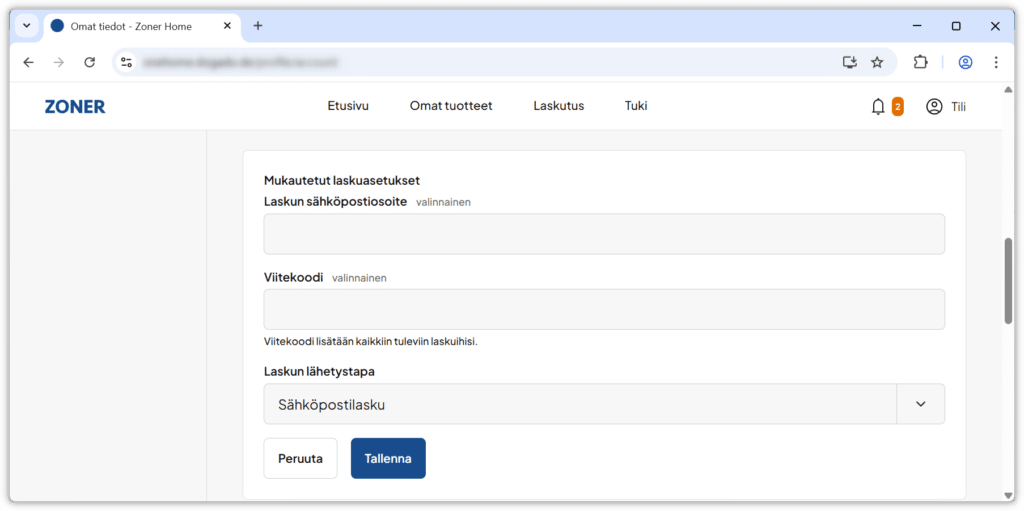This screenshot has width=1024, height=511.
Task: Click the ZONER logo
Action: point(75,106)
